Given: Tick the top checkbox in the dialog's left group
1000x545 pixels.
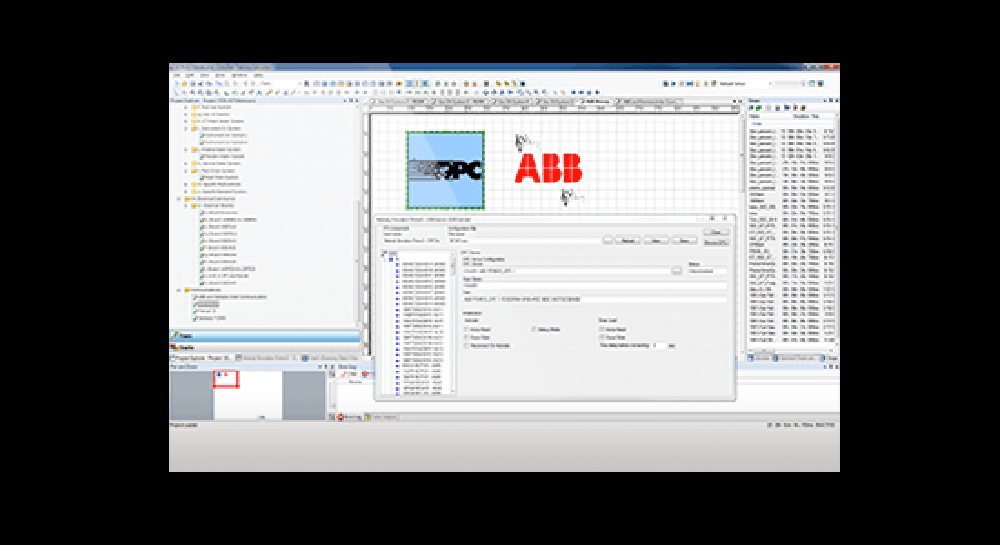Looking at the screenshot, I should (x=466, y=330).
